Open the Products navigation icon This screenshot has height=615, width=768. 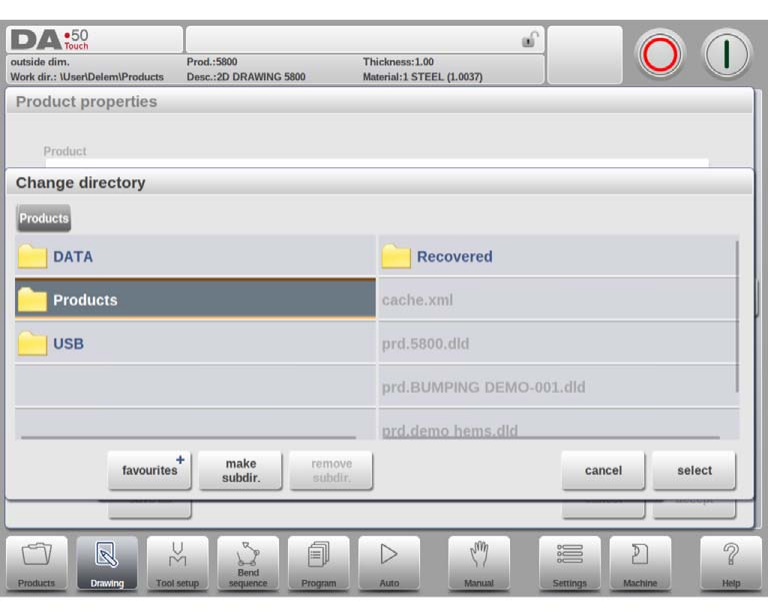pos(37,563)
